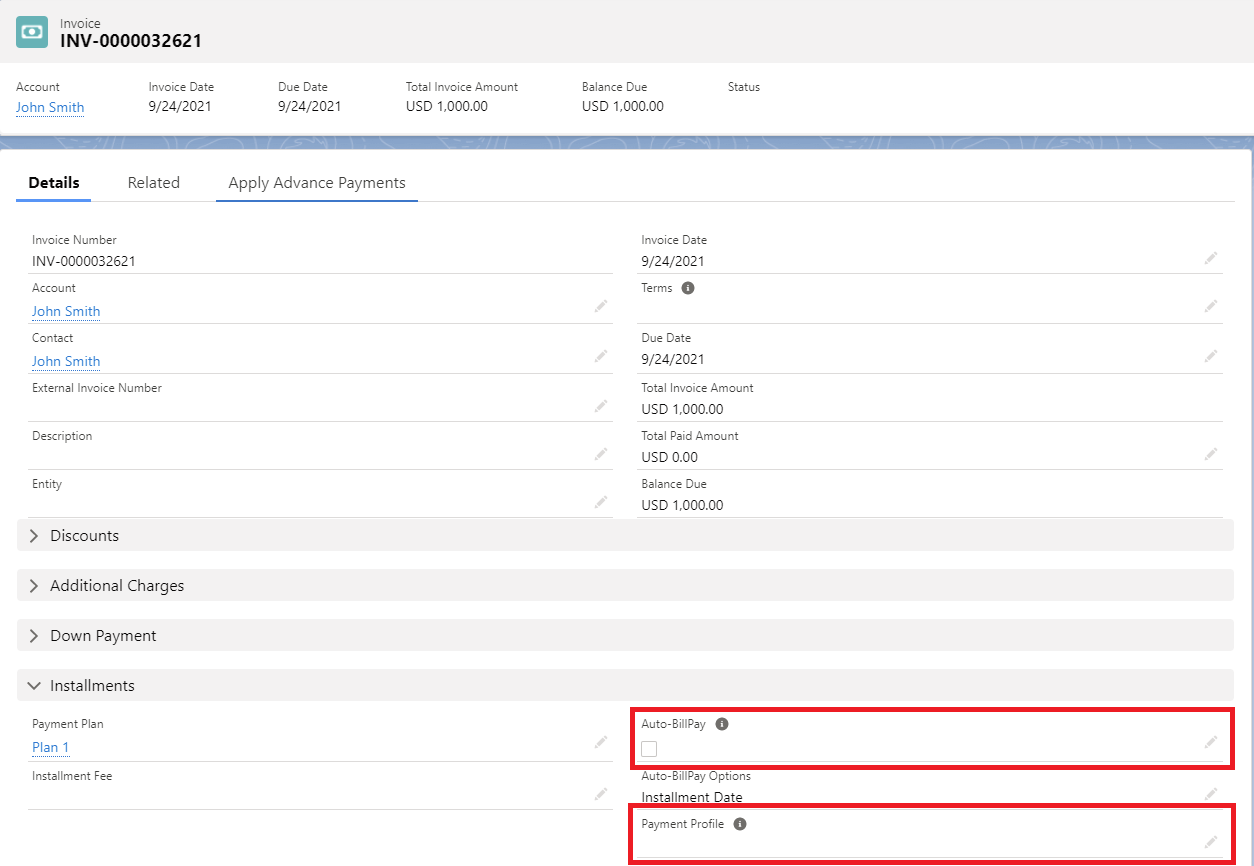Open John Smith account link in header

(x=50, y=107)
